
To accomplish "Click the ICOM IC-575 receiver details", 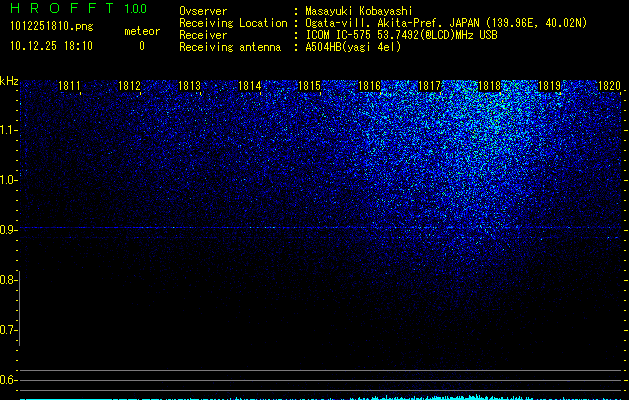I will point(401,35).
